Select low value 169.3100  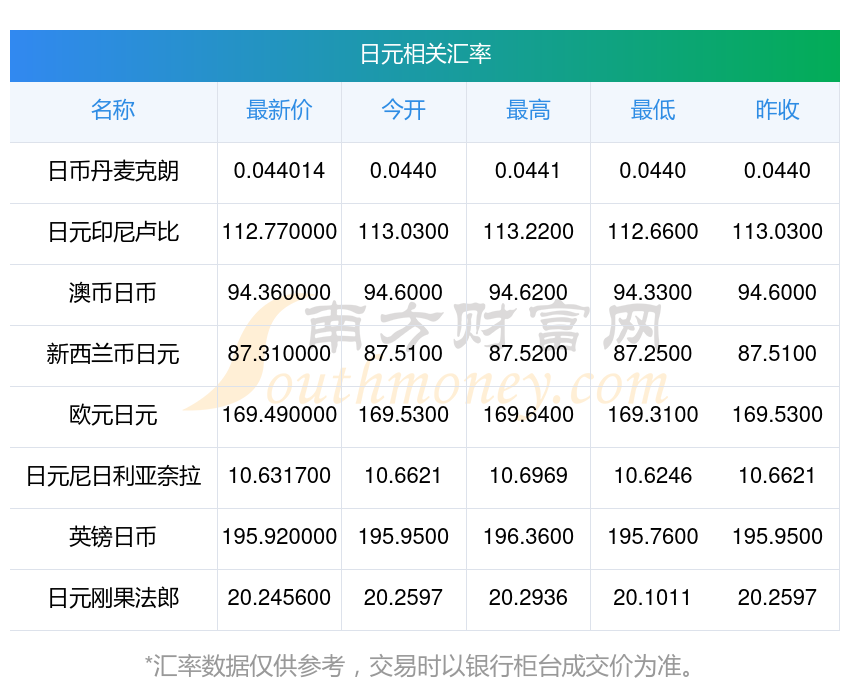pyautogui.click(x=653, y=415)
